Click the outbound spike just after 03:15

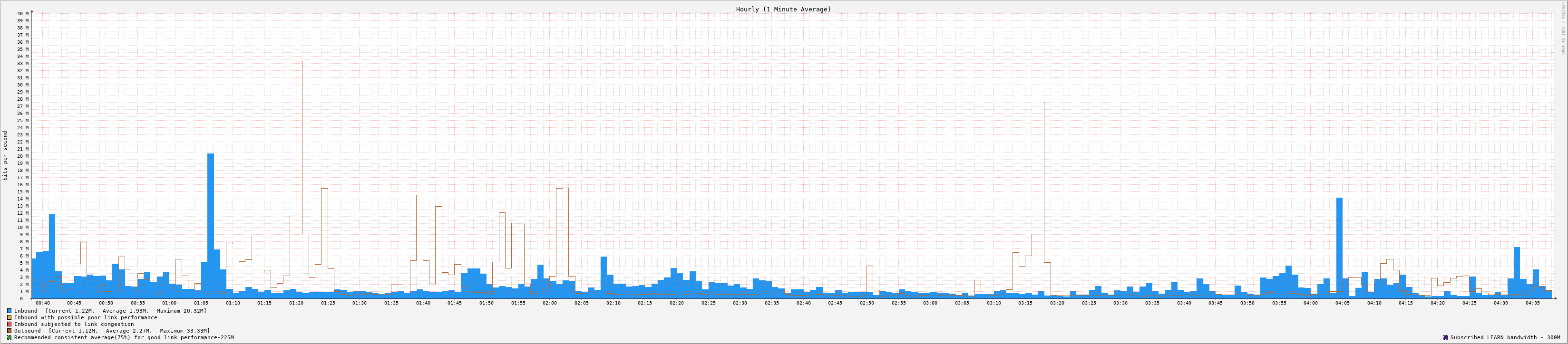point(1041,102)
